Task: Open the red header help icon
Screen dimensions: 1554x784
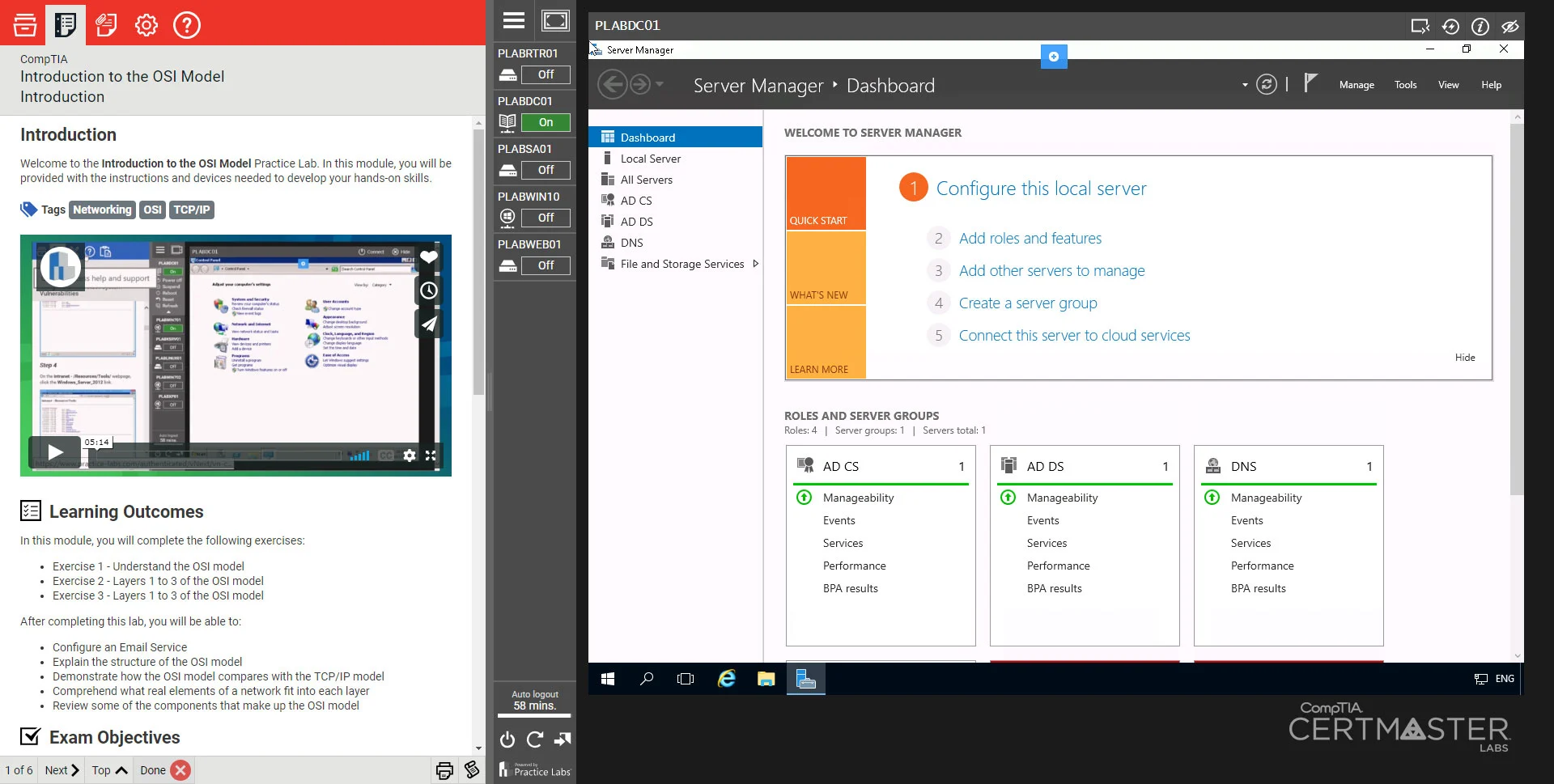Action: [187, 25]
